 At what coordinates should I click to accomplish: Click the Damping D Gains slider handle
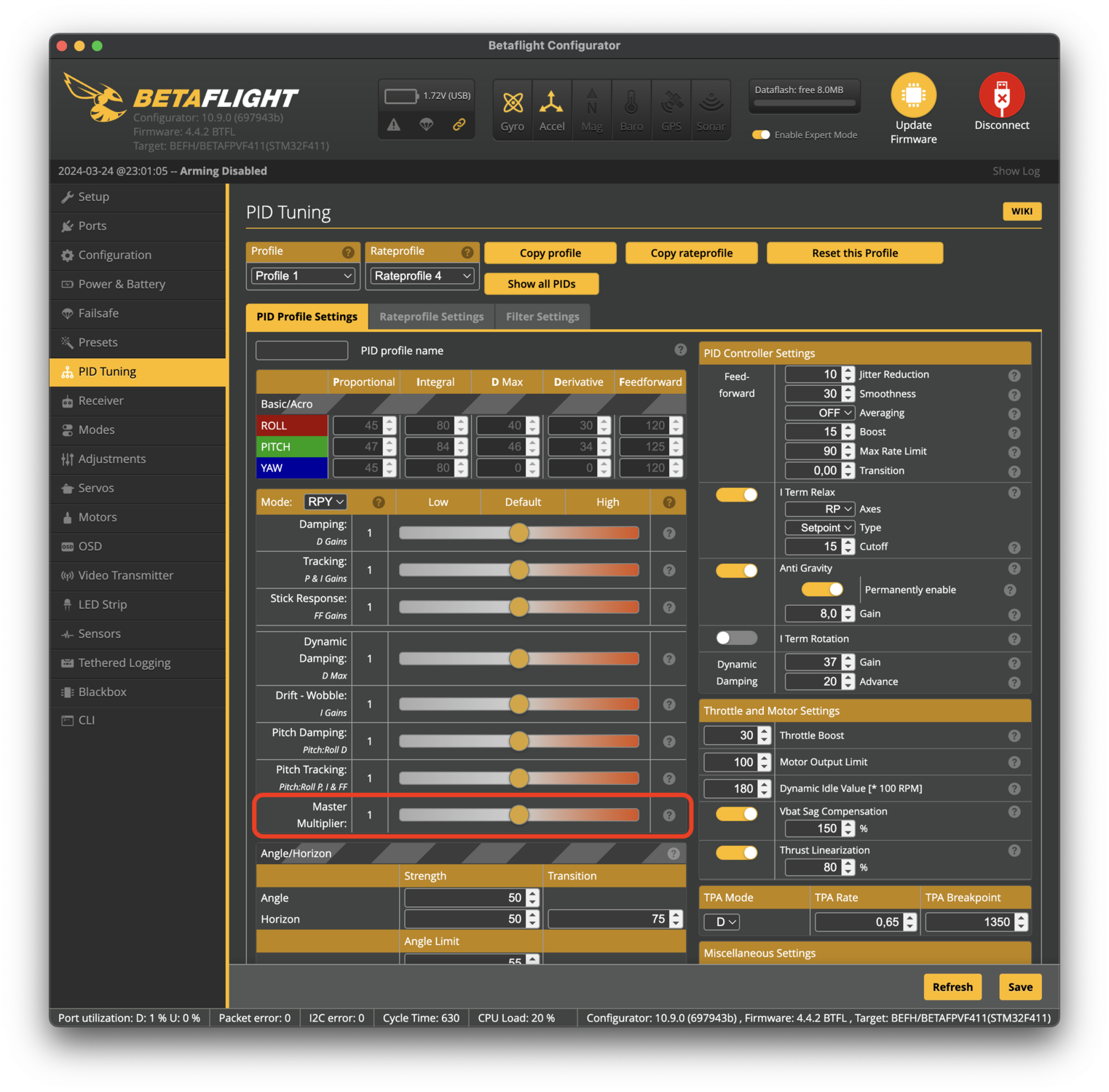pyautogui.click(x=518, y=533)
